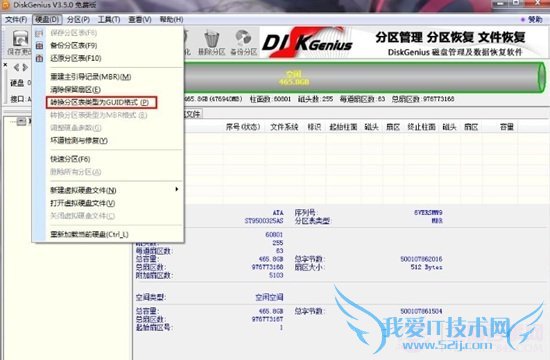The height and width of the screenshot is (360, 550).
Task: Convert partition table to GUID format (P)
Action: pyautogui.click(x=101, y=102)
